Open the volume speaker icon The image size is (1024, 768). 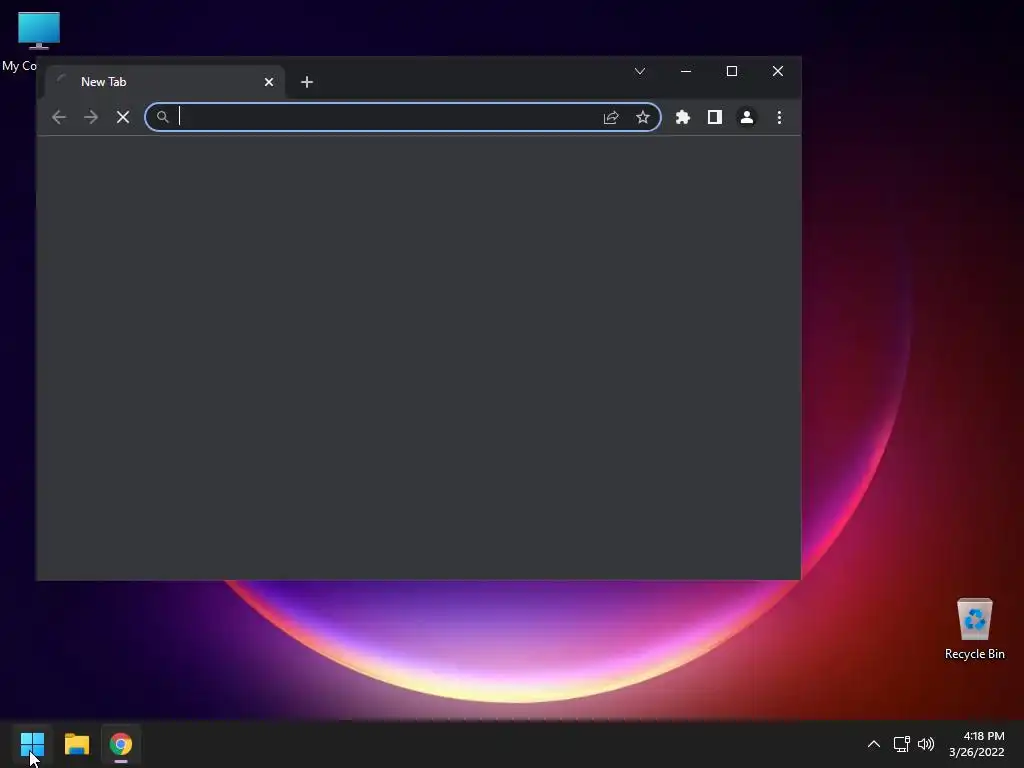click(926, 744)
